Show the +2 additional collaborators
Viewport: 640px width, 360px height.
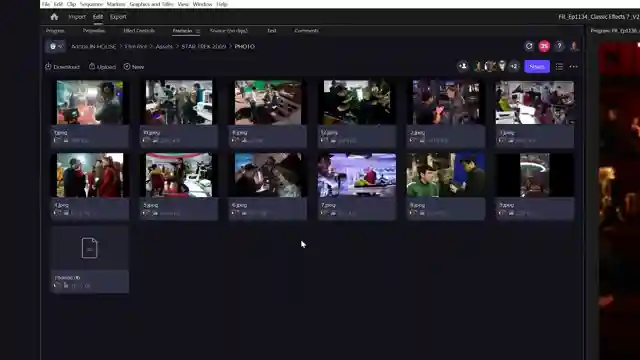point(514,66)
